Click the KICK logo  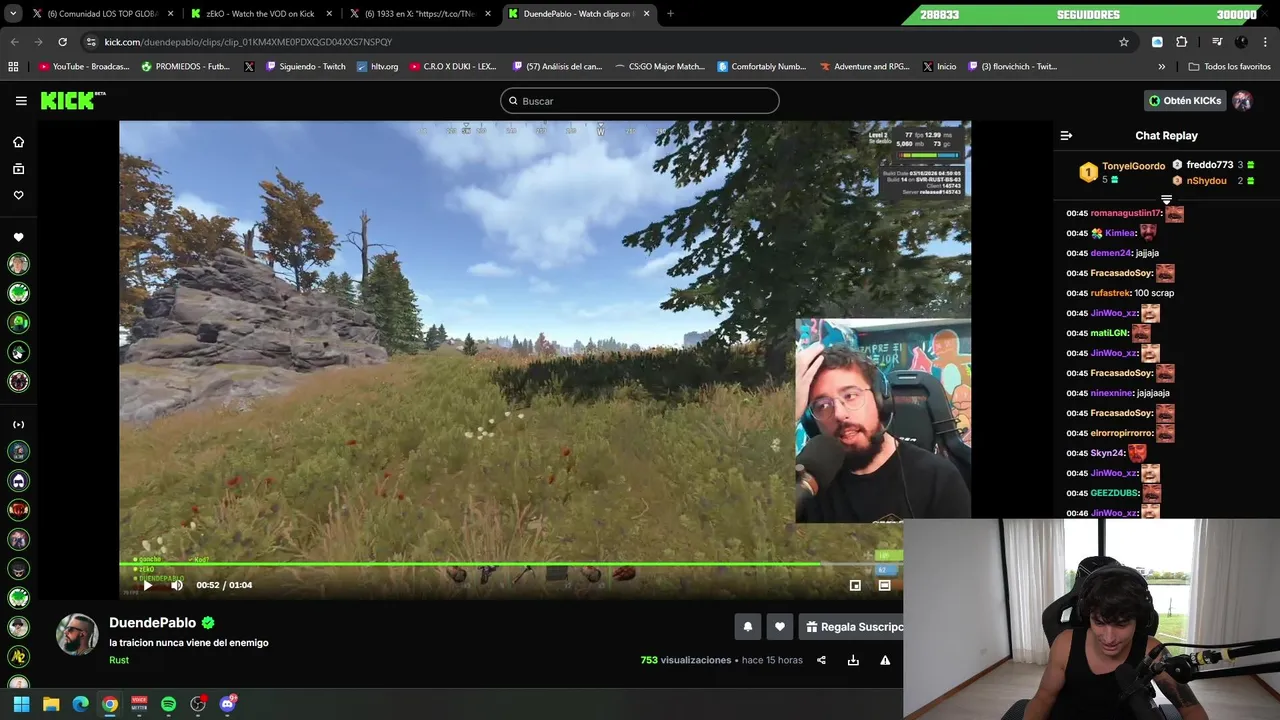coord(72,100)
